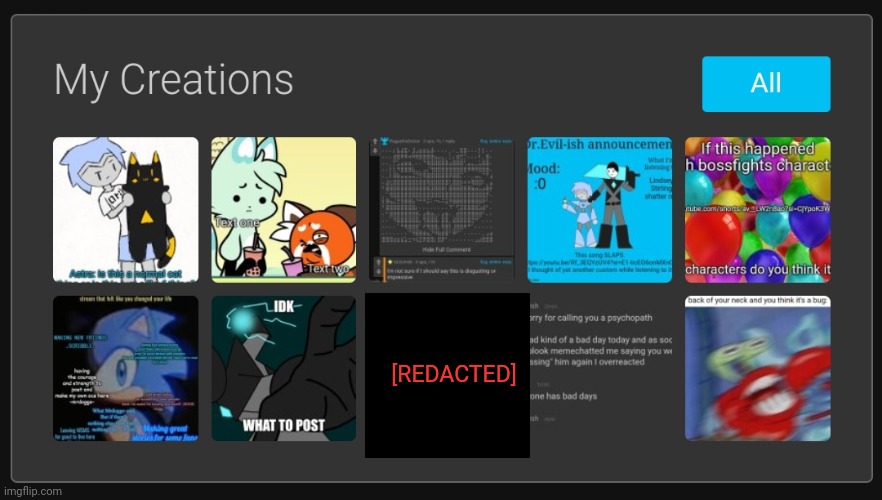
Task: Open the Astra cat drawing thumbnail
Action: click(x=125, y=210)
